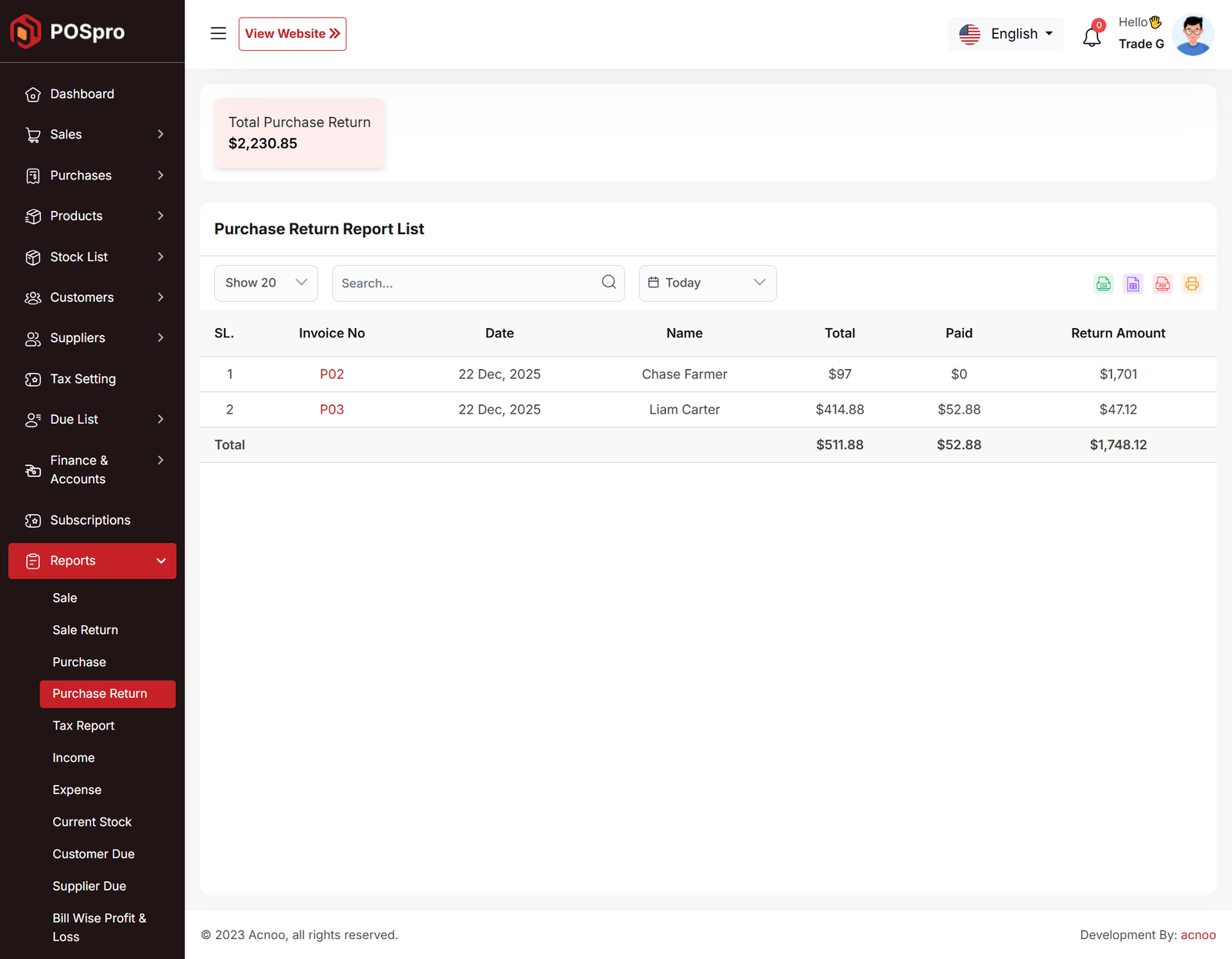Screen dimensions: 1232x959
Task: Export the report as Excel spreadsheet
Action: point(1133,283)
